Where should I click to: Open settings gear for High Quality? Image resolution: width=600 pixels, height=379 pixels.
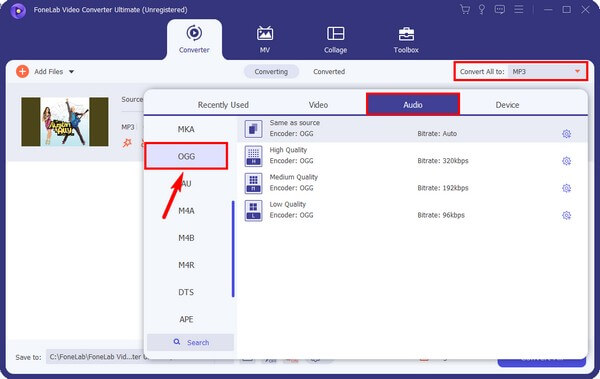[566, 161]
